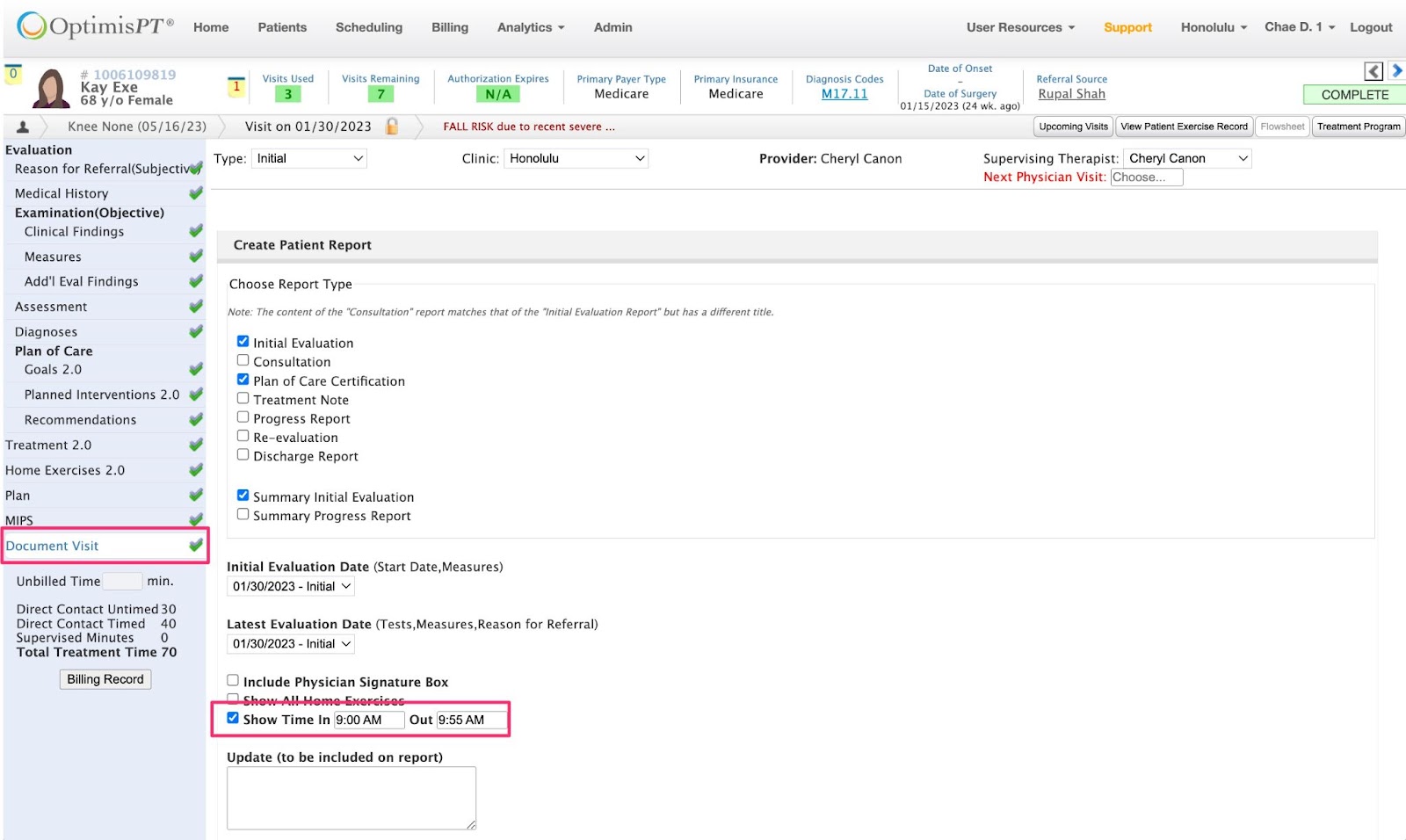Go to the Home tab
This screenshot has width=1406, height=840.
click(211, 27)
